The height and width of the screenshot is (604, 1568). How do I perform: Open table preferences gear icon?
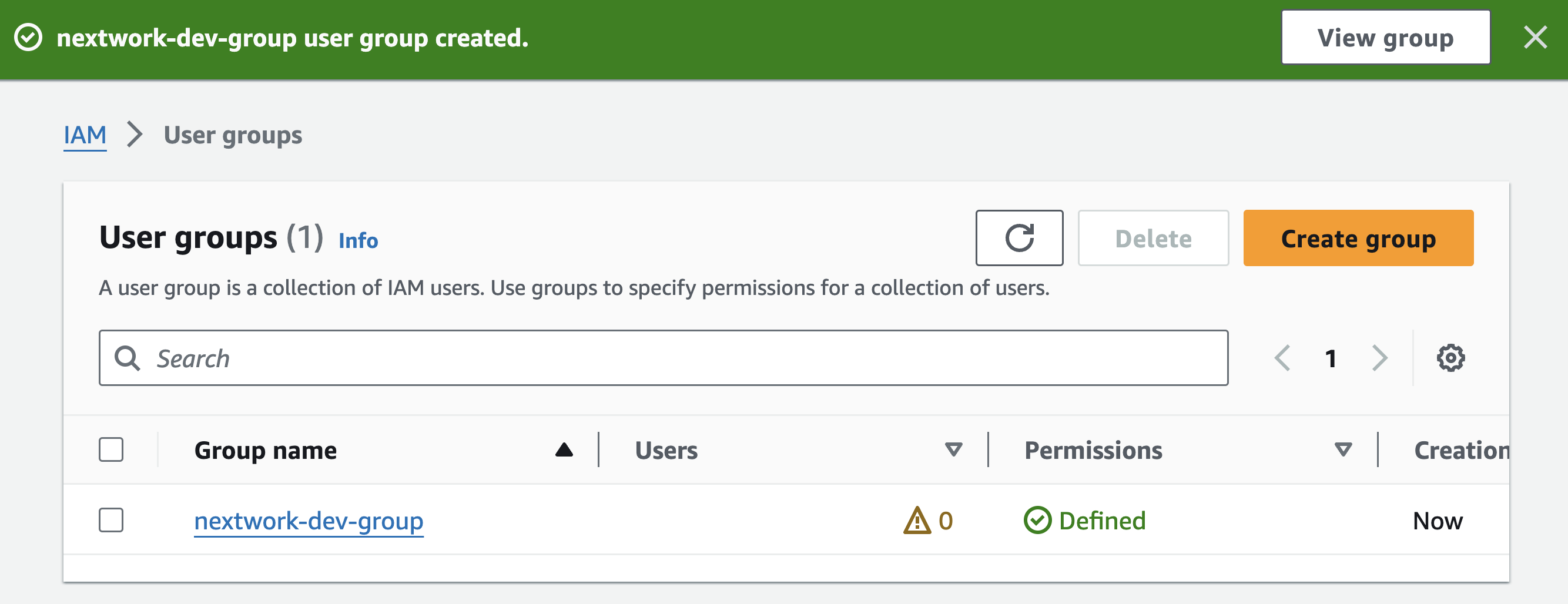coord(1450,358)
